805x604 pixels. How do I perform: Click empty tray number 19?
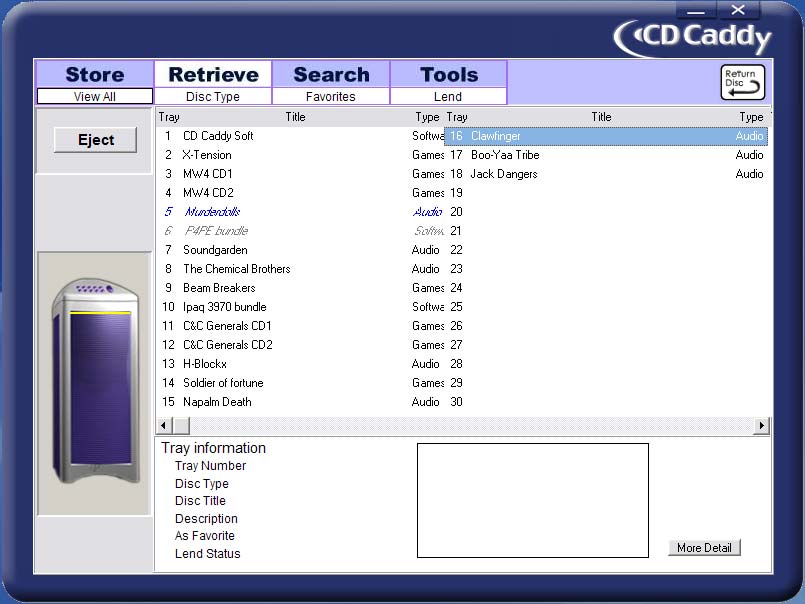[x=456, y=193]
